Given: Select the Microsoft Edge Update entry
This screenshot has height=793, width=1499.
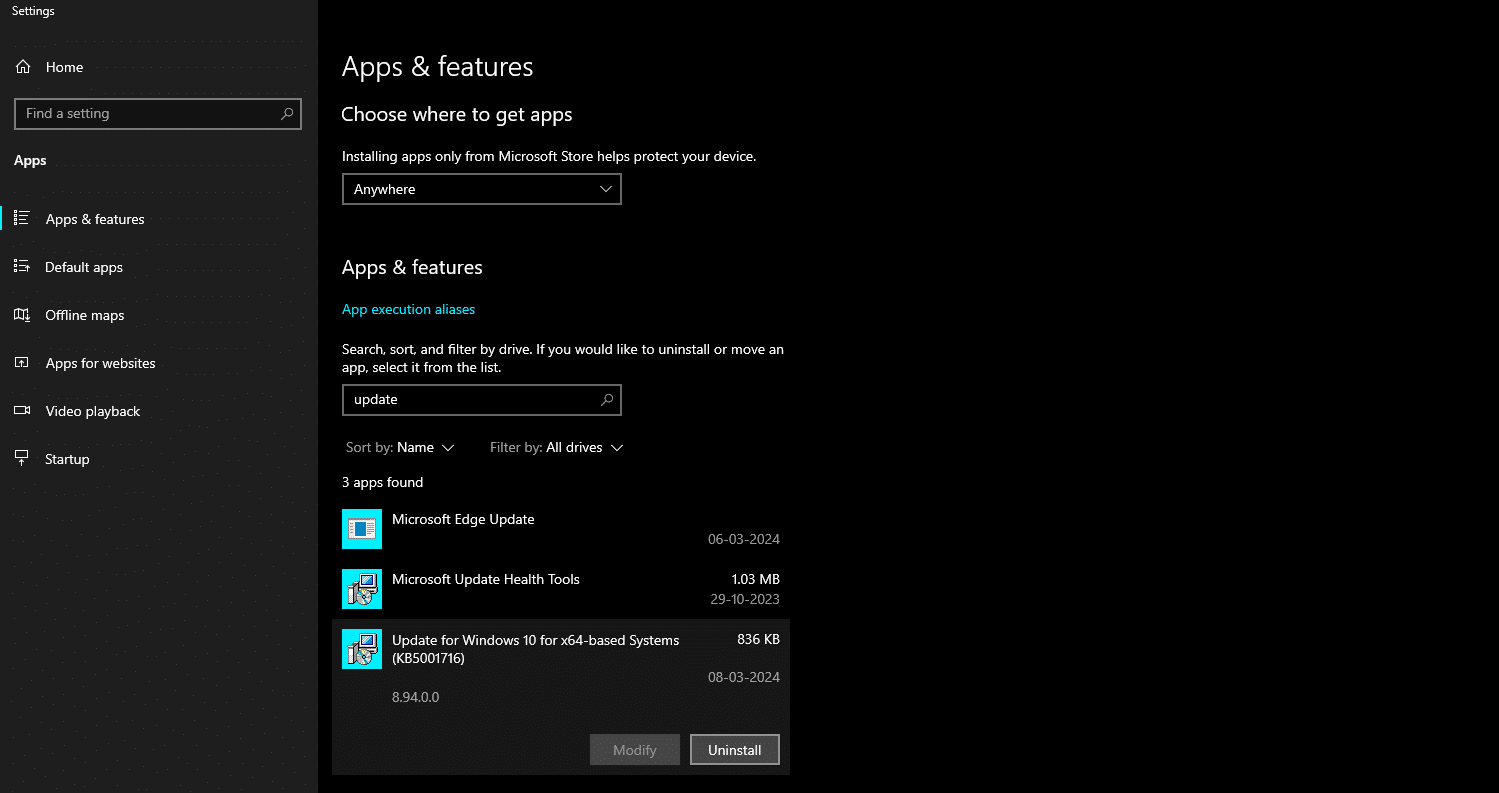Looking at the screenshot, I should coord(561,529).
